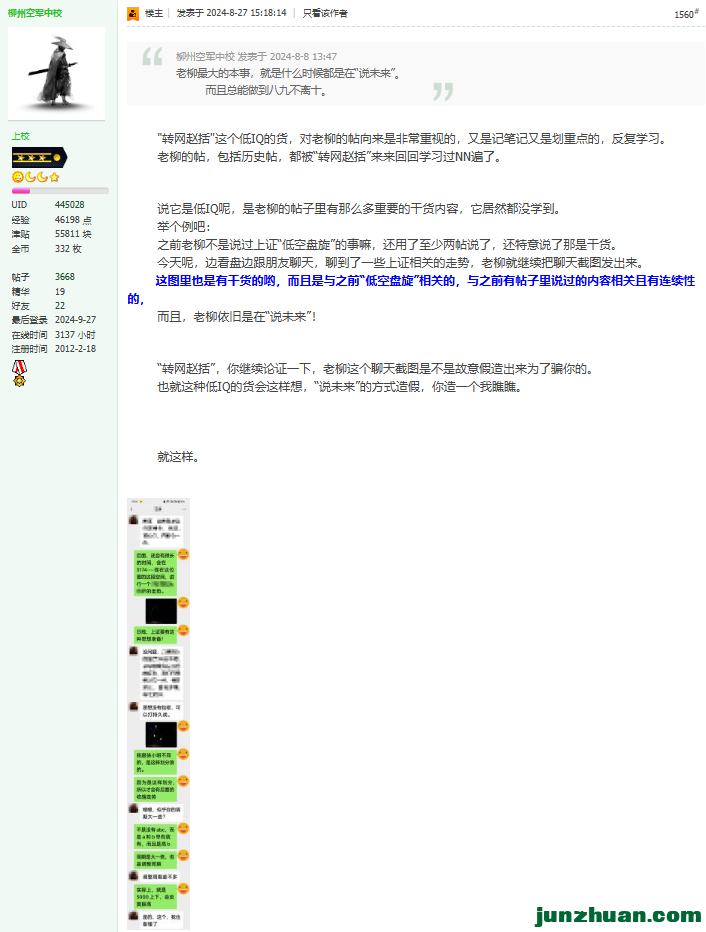Click the 帖子 post count 3668
Viewport: 706px width, 932px height.
click(x=65, y=277)
